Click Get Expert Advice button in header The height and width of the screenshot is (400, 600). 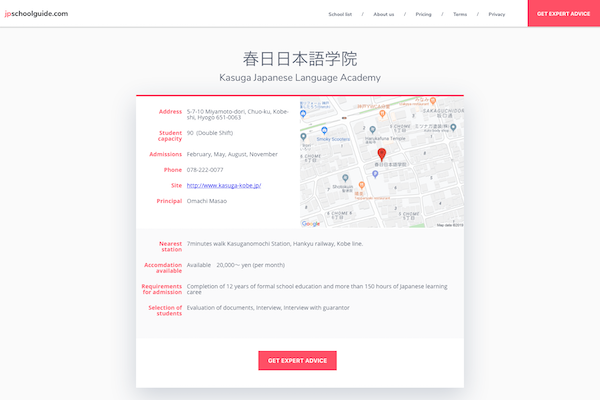(x=563, y=14)
